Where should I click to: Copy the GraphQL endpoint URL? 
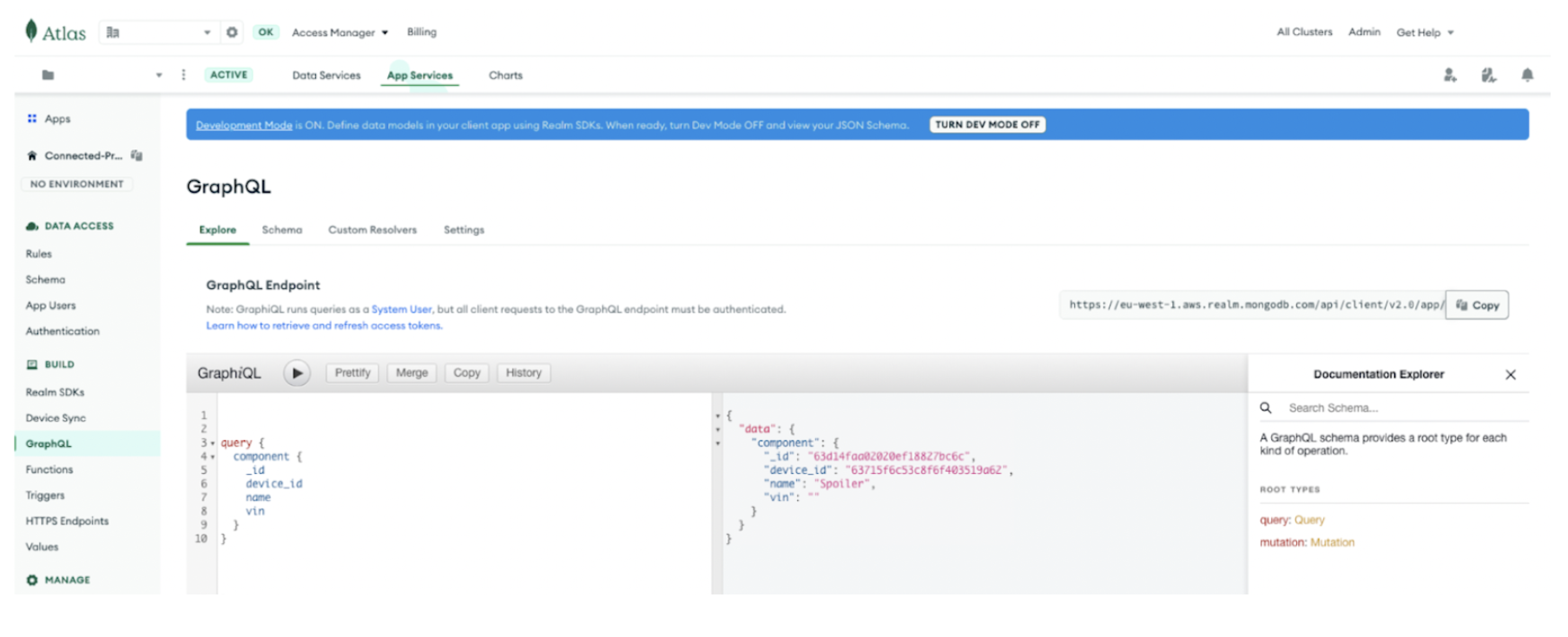click(1477, 305)
